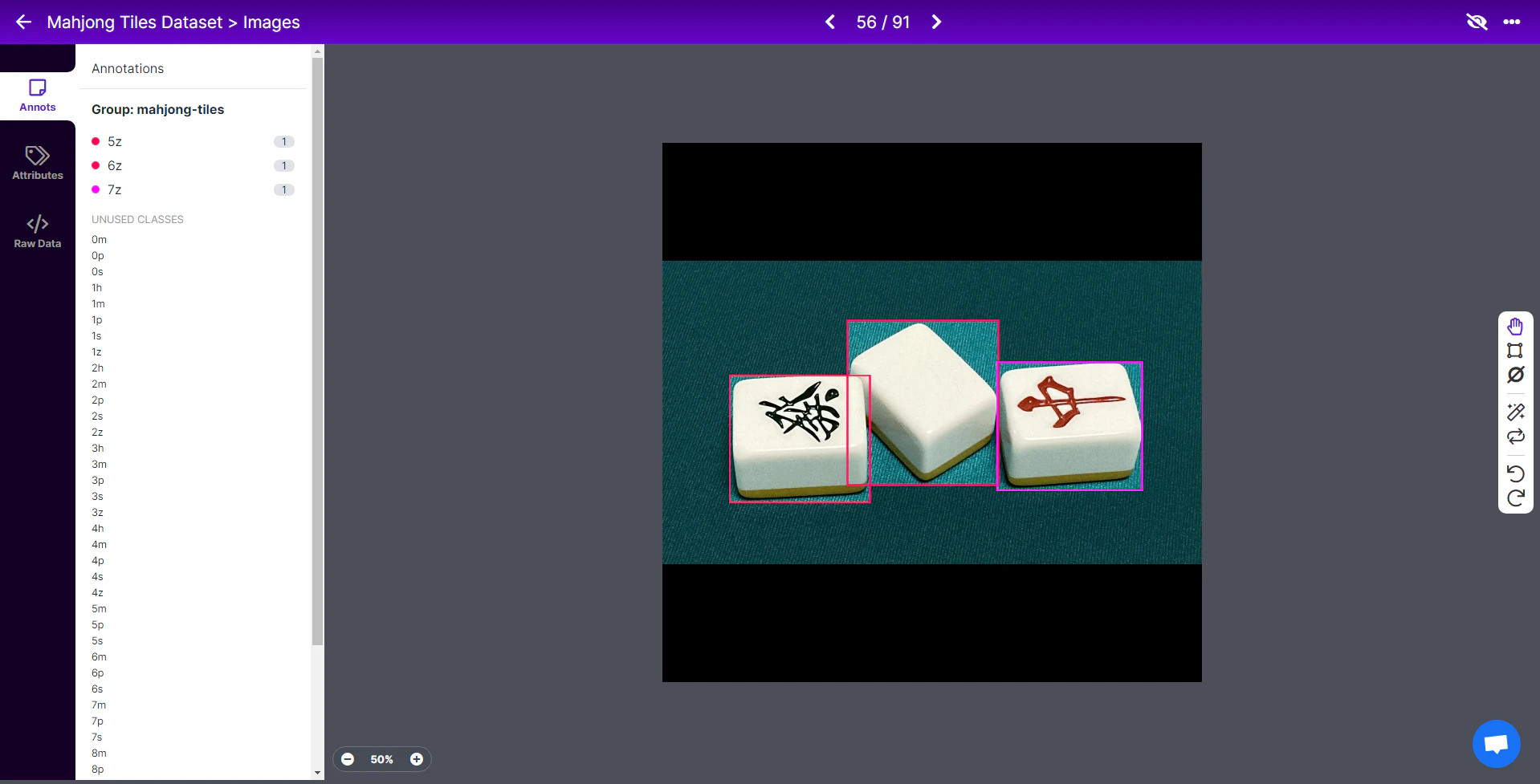The image size is (1540, 784).
Task: Select the null annotation tool
Action: pos(1515,375)
